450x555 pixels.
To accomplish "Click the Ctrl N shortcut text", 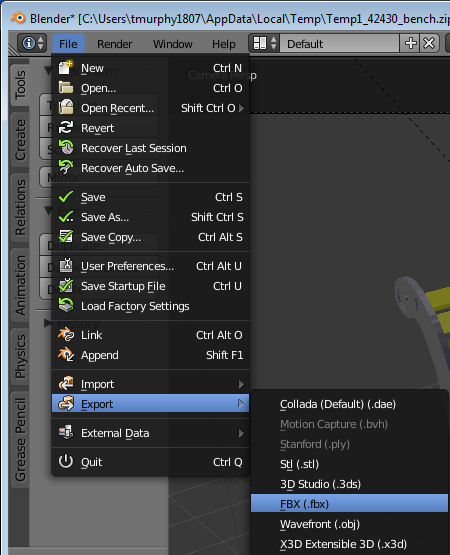I will tap(227, 68).
